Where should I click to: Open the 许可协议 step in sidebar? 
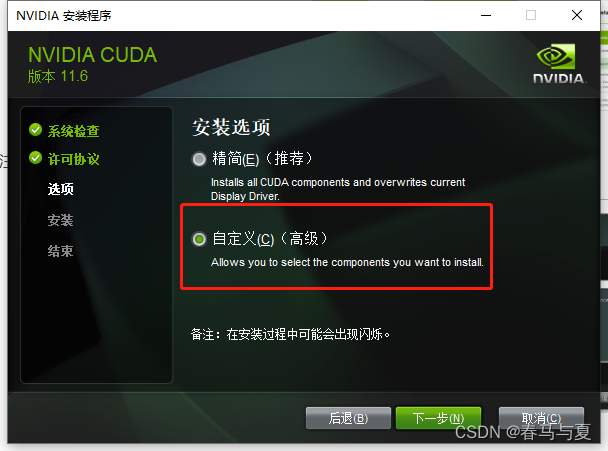coord(73,159)
